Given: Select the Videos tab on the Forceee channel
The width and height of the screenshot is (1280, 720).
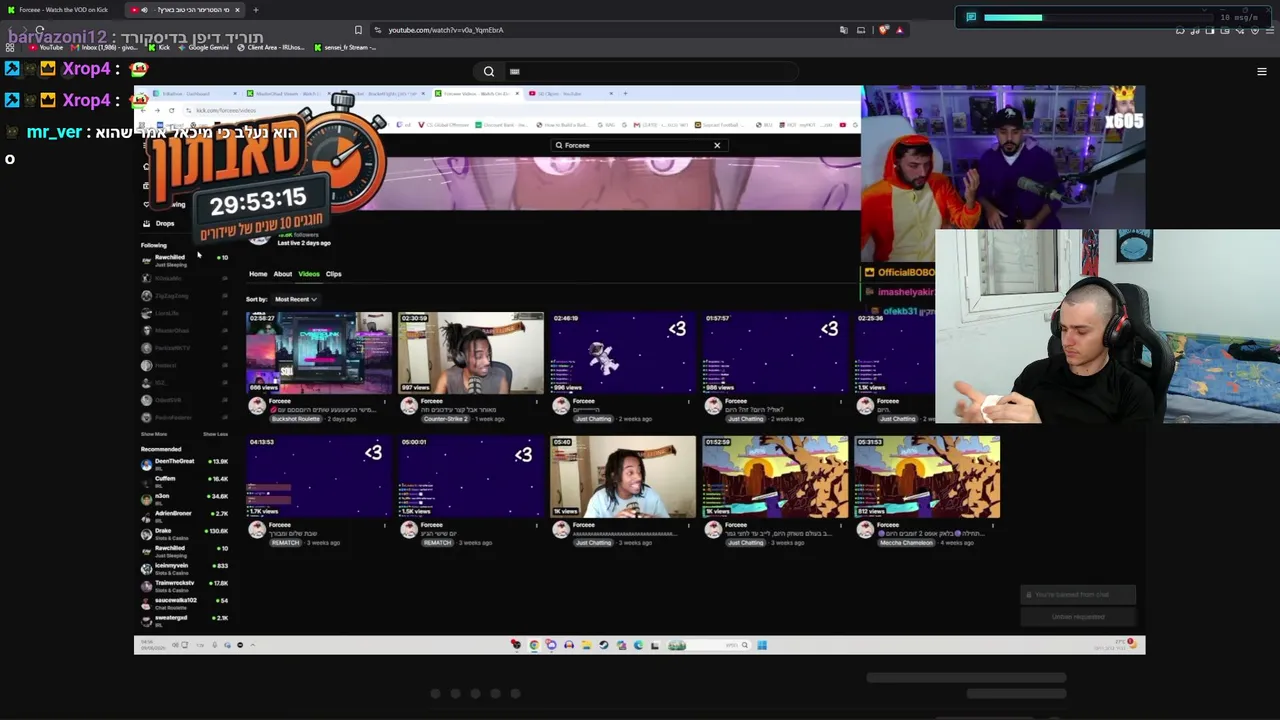Looking at the screenshot, I should coord(309,274).
